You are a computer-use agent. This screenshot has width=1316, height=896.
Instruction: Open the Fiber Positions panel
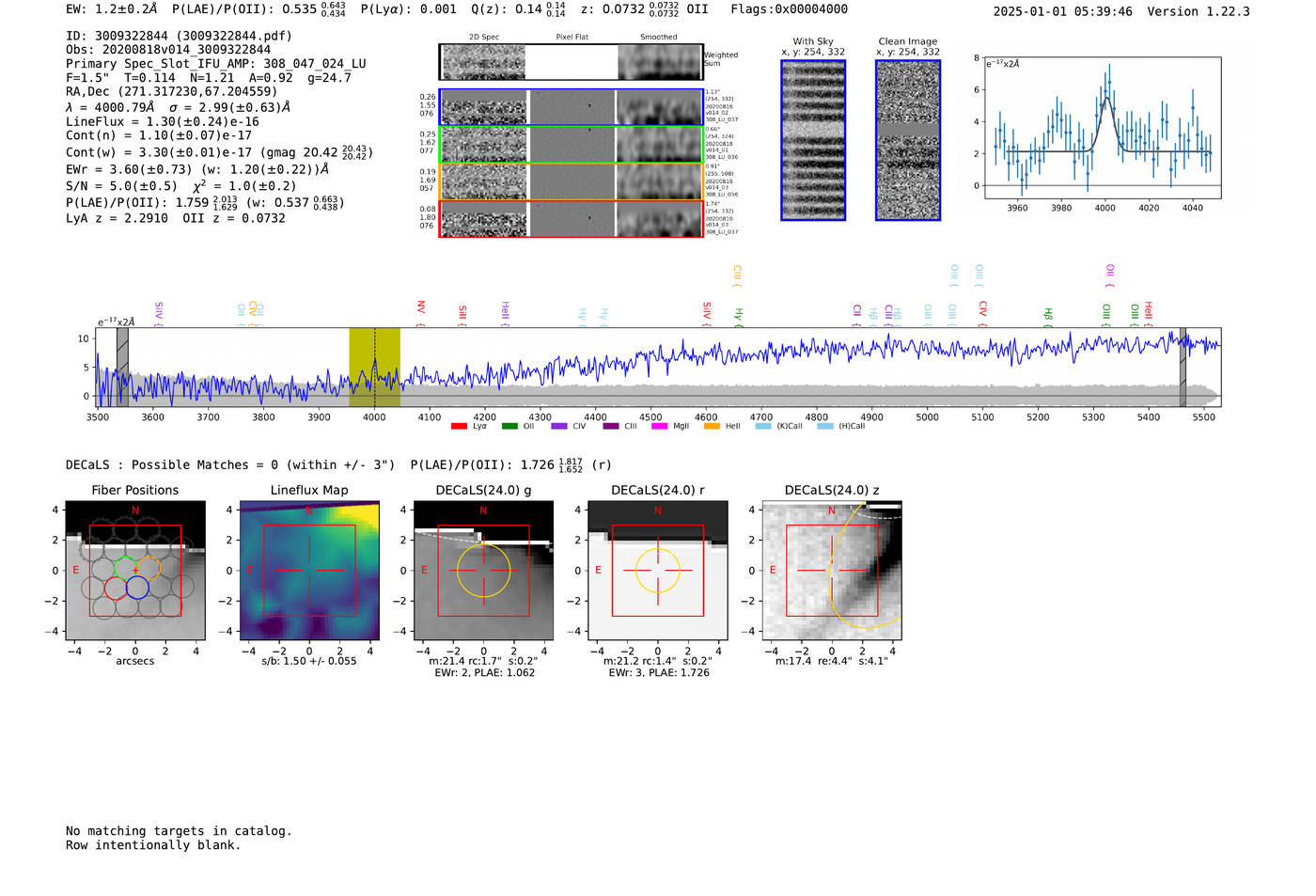click(134, 571)
